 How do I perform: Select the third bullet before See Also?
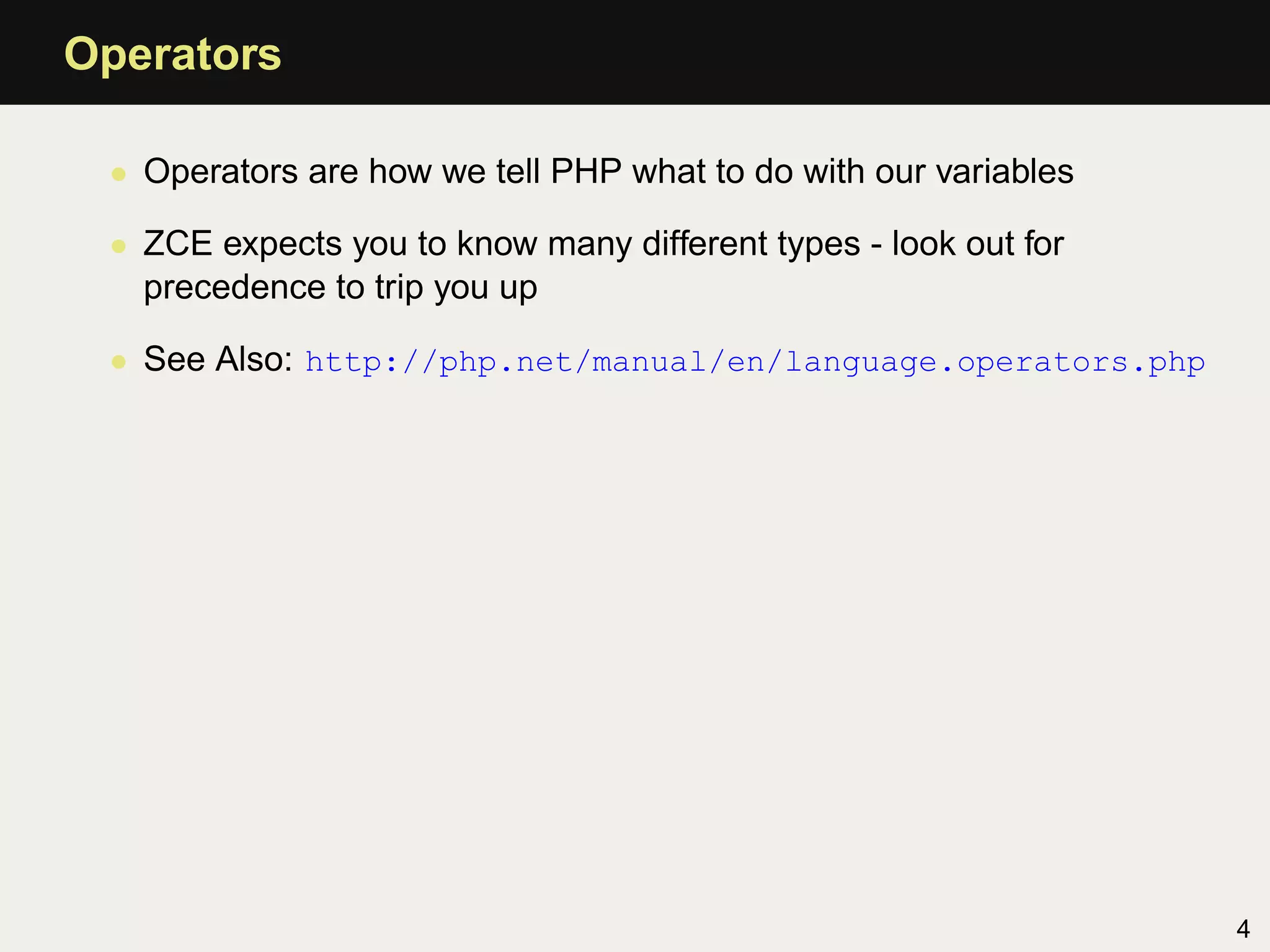[118, 361]
